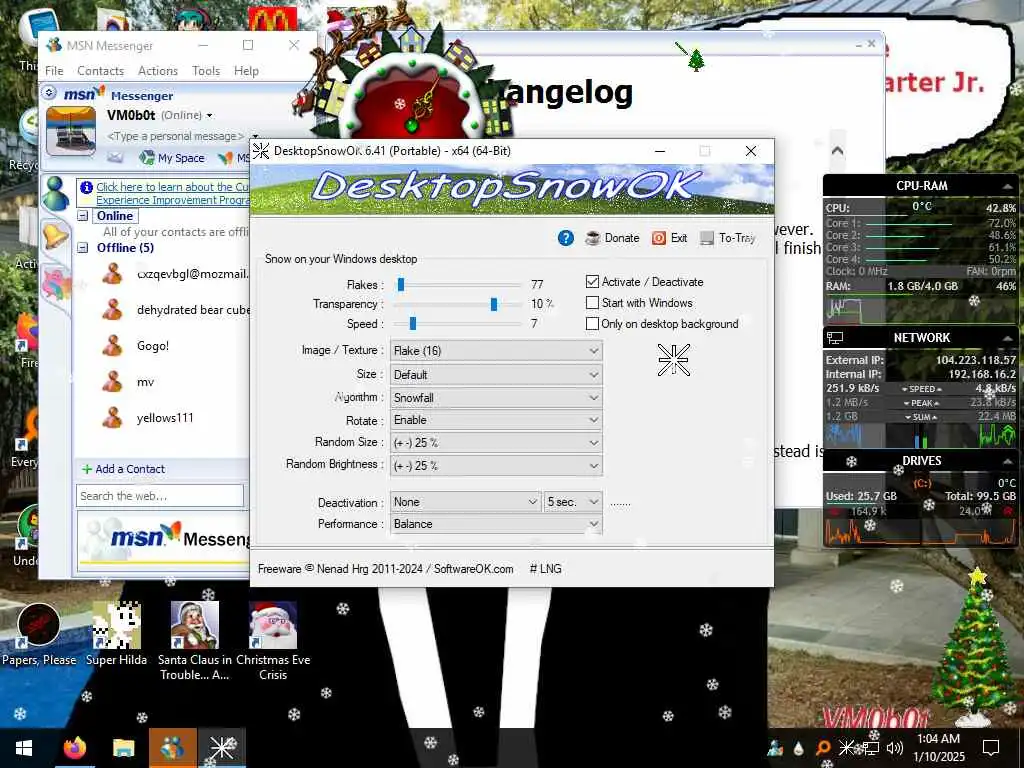
Task: Open the Algorithm dropdown showing Snowfall
Action: [x=496, y=397]
